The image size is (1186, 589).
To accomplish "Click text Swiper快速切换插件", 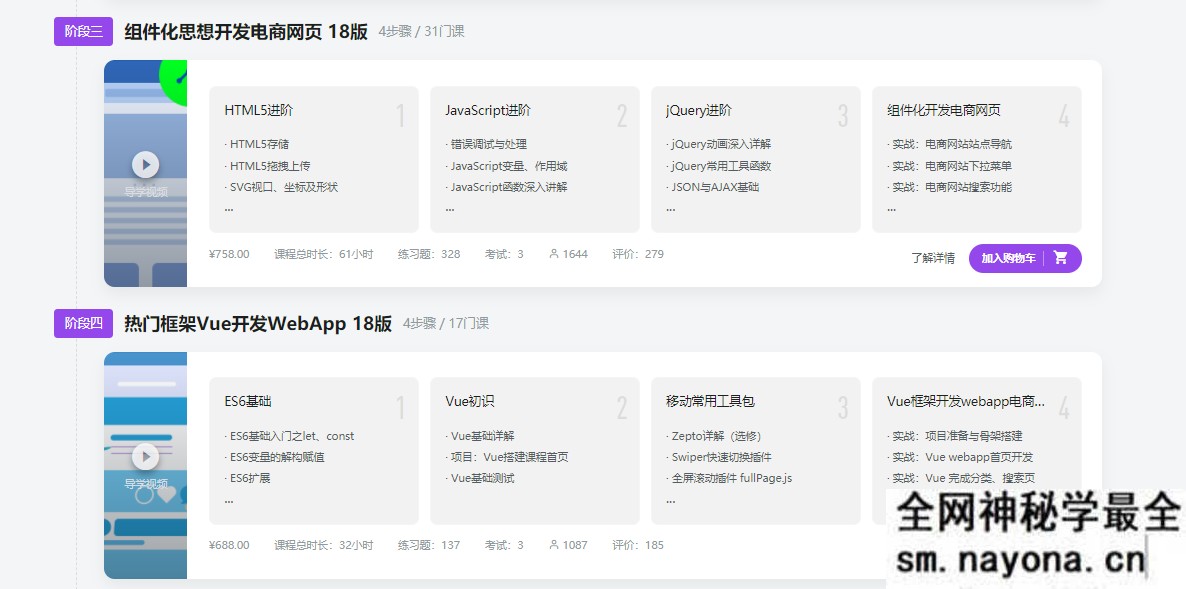I will [x=722, y=457].
